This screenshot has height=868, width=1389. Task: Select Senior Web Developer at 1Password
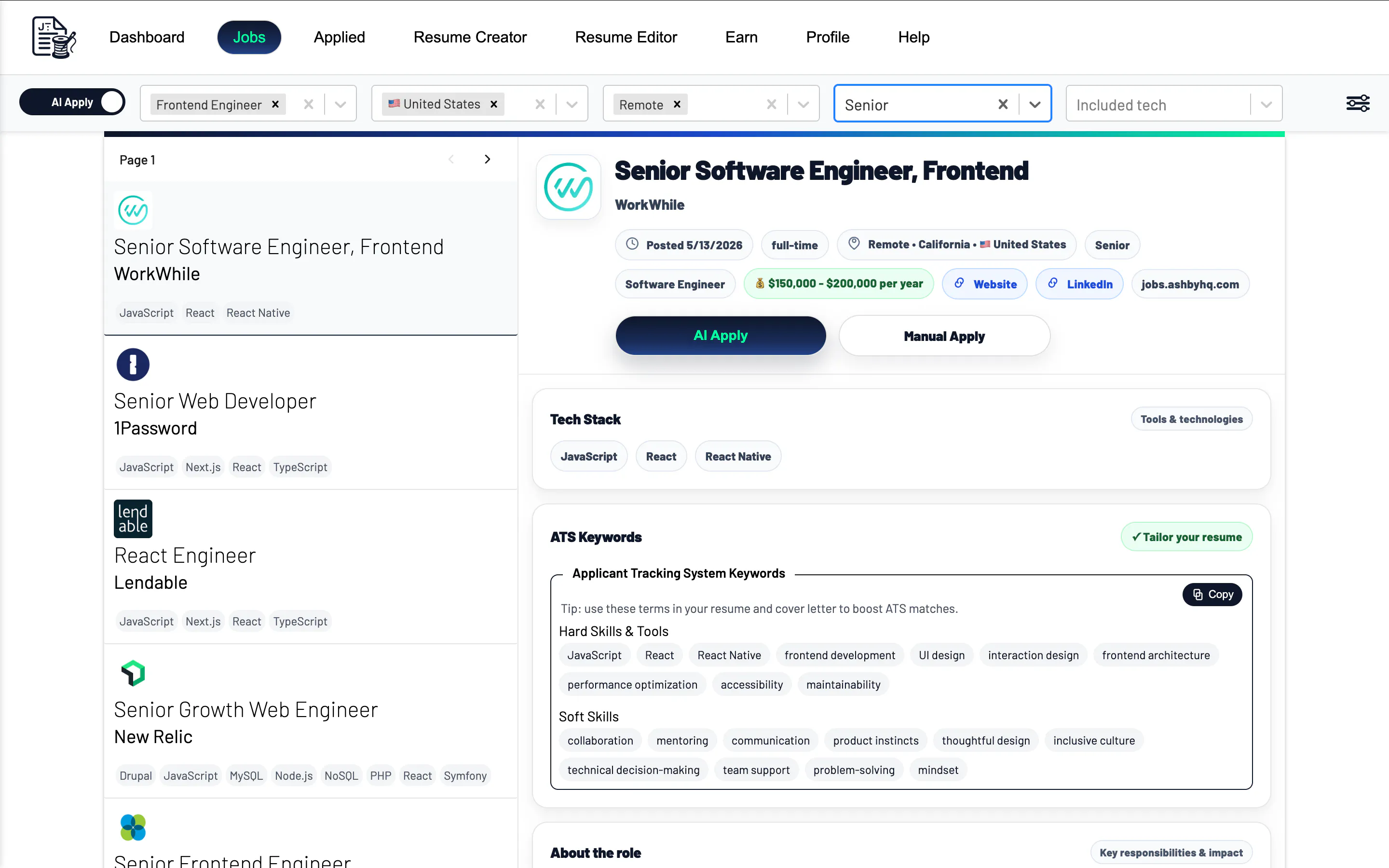tap(311, 412)
